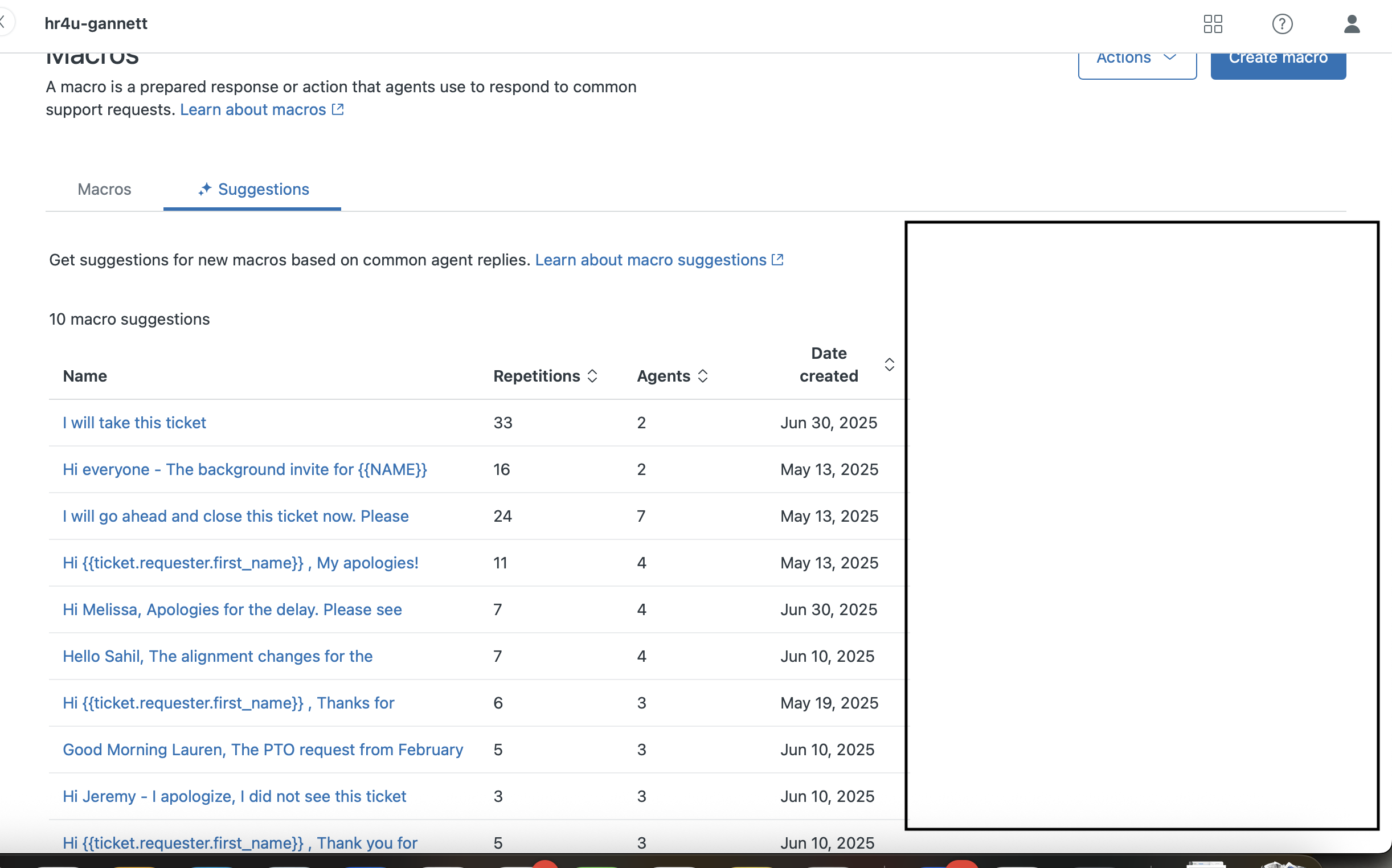Click the back chevron beside hr4u-gannett
This screenshot has width=1392, height=868.
click(x=3, y=23)
